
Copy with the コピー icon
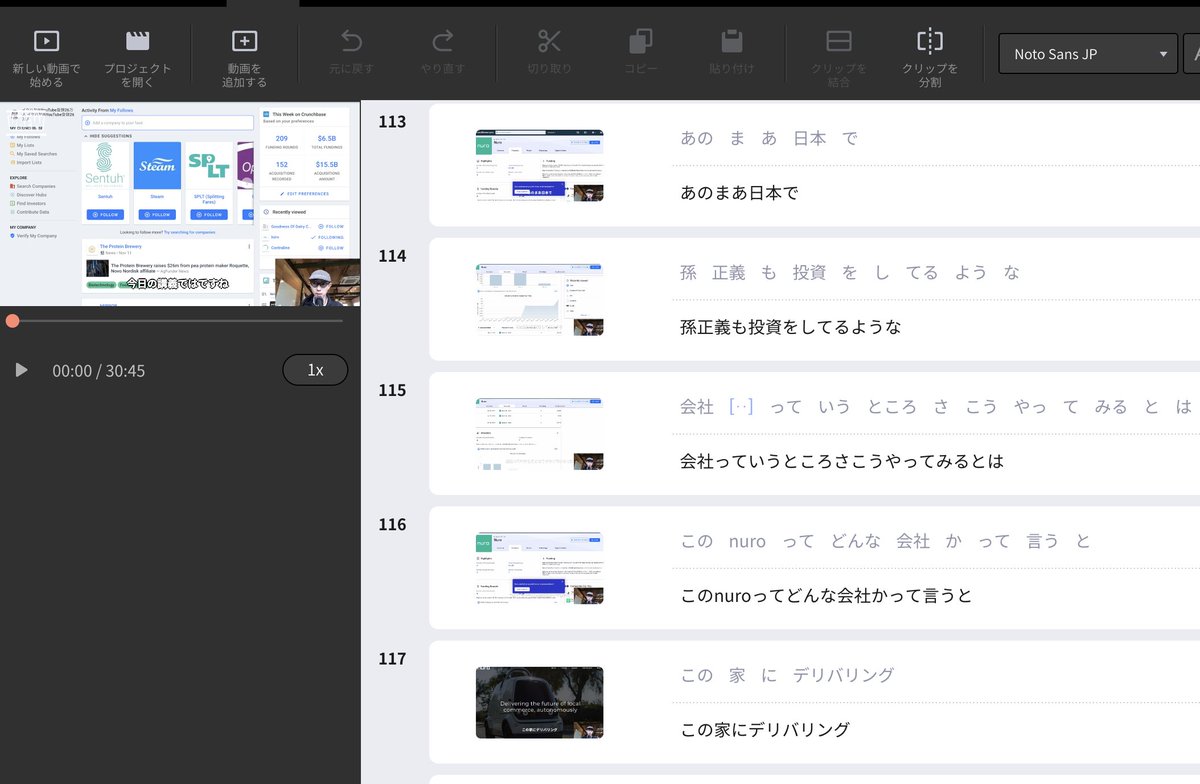point(640,41)
